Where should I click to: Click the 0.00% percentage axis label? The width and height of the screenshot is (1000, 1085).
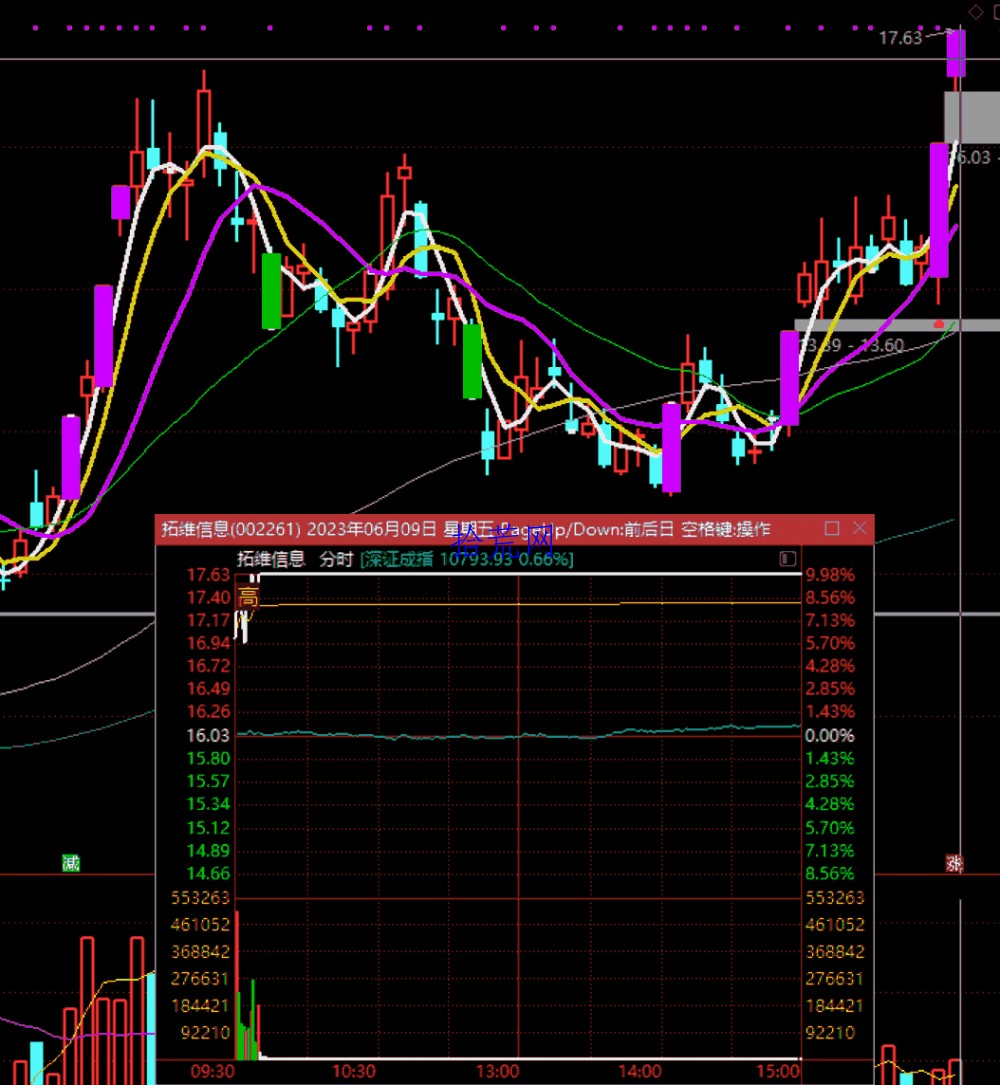pos(830,735)
